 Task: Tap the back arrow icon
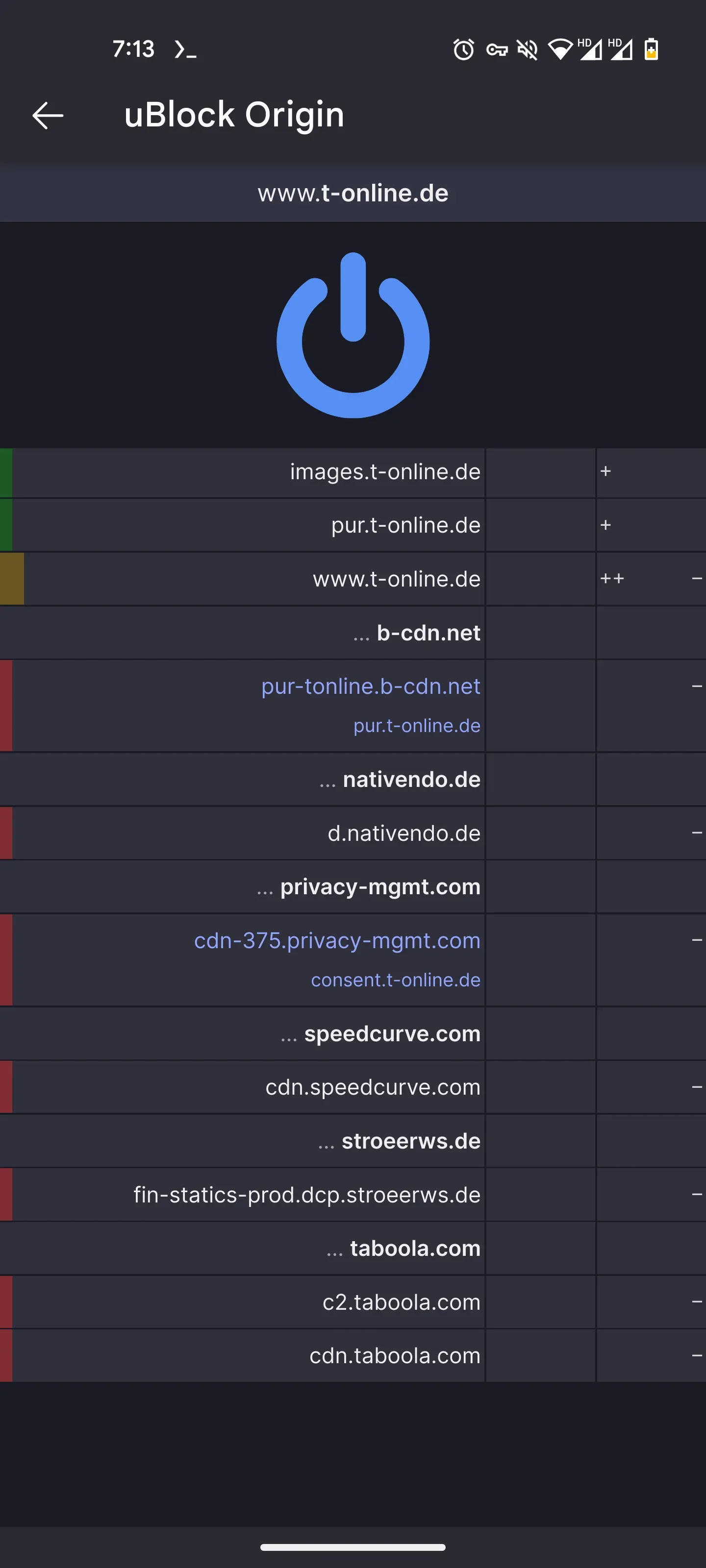point(48,115)
